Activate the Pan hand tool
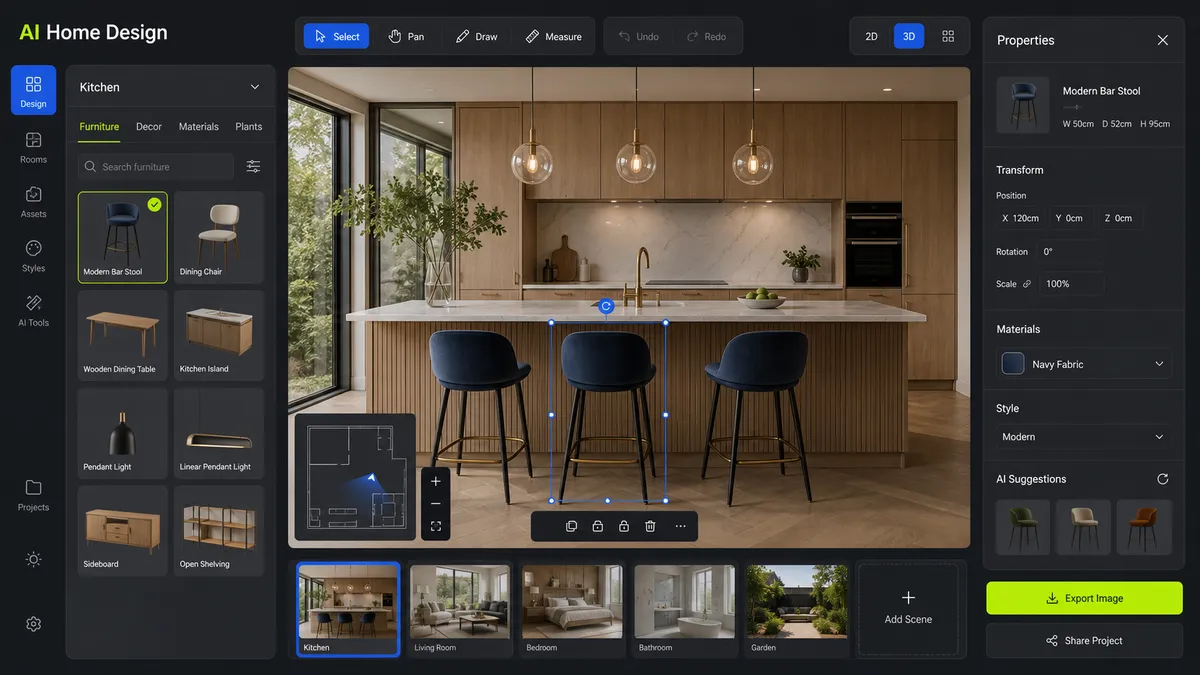 [x=406, y=36]
